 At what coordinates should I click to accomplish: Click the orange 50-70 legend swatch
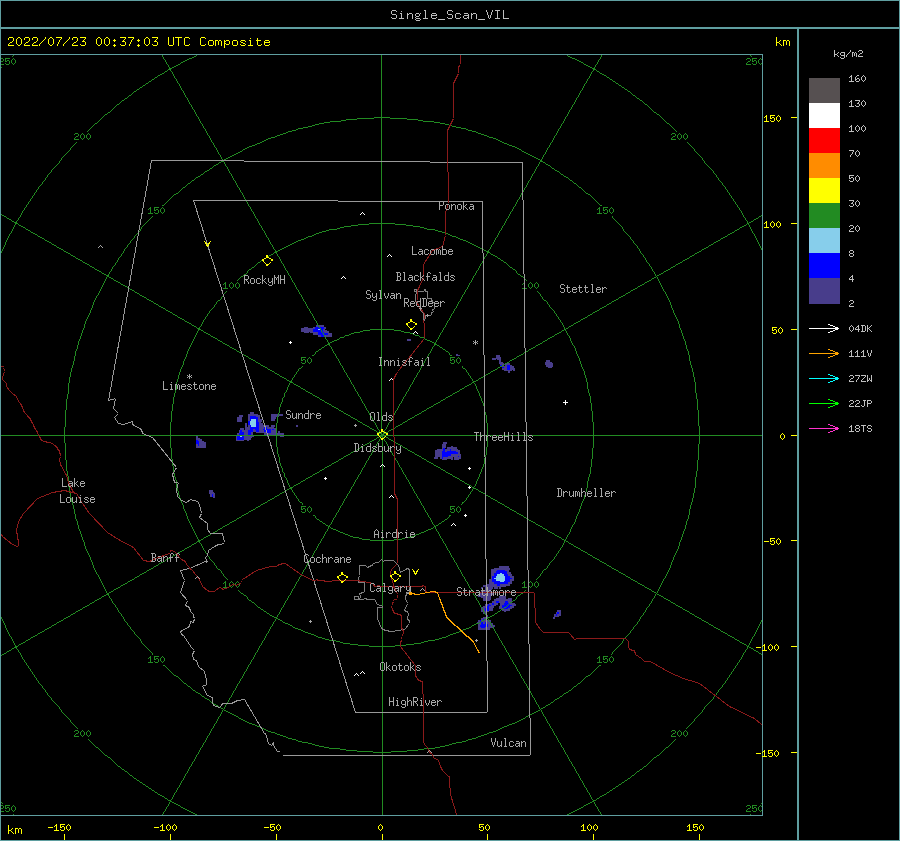[824, 165]
